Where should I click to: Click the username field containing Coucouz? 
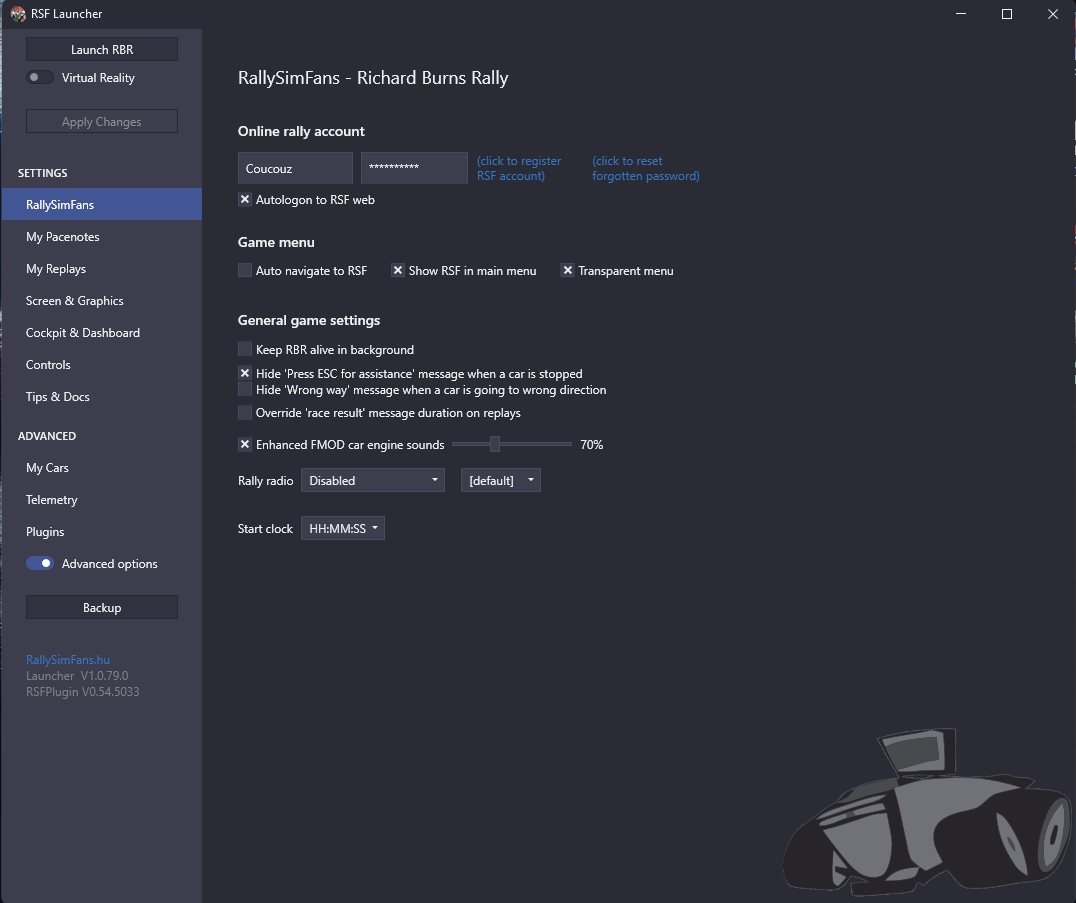(x=295, y=169)
